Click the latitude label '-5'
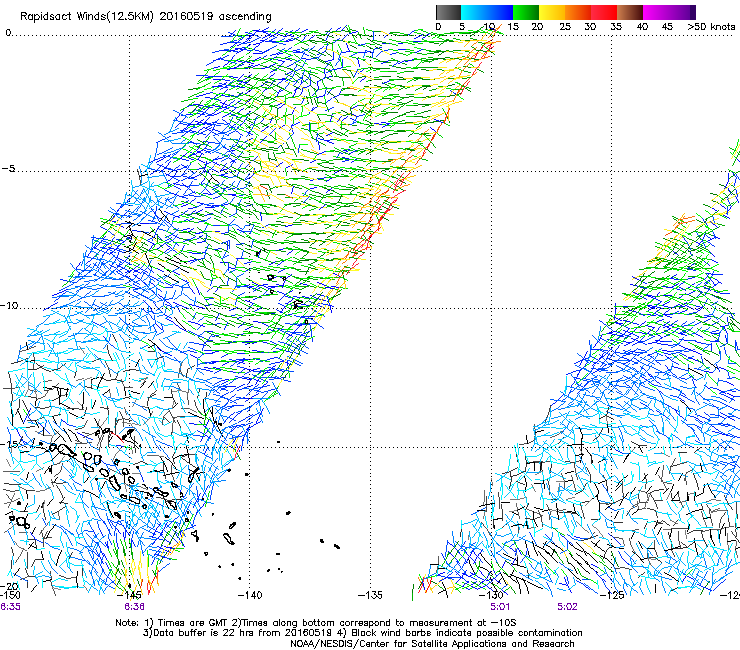740x650 pixels. [8, 168]
